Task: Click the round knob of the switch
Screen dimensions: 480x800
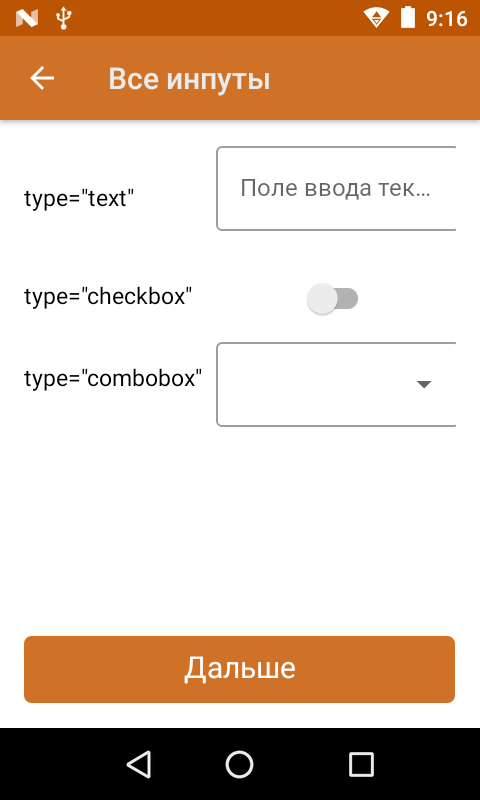Action: (x=322, y=299)
